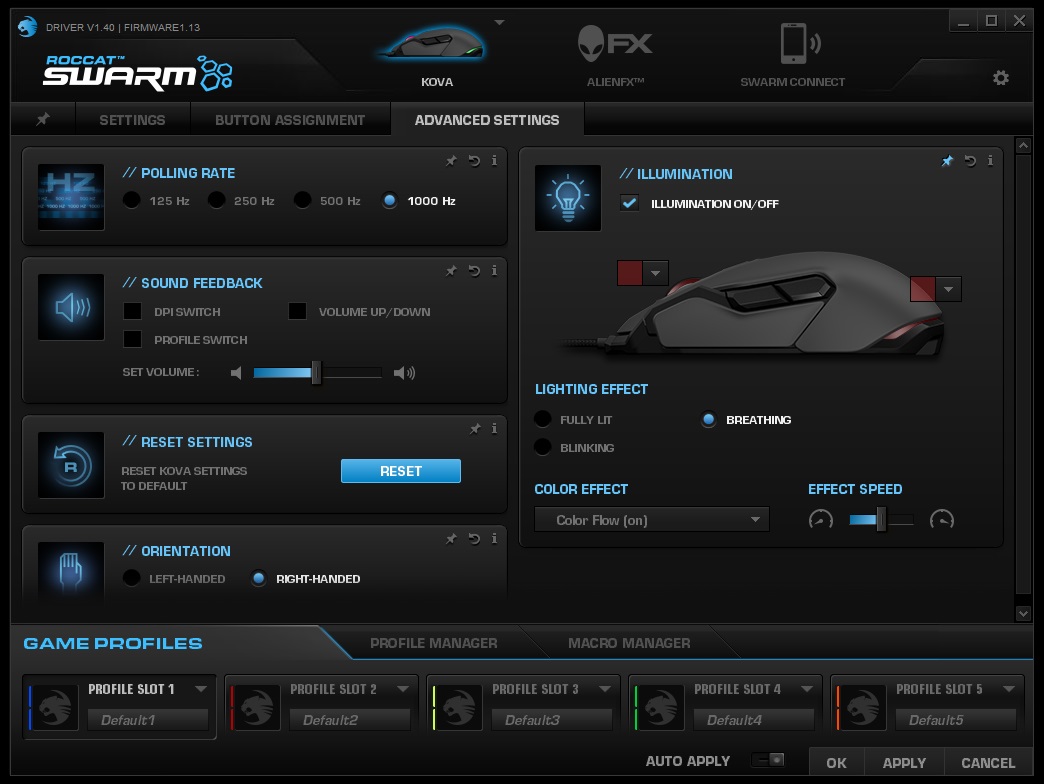The image size is (1044, 784).
Task: Show Polling Rate info icon
Action: pyautogui.click(x=494, y=160)
